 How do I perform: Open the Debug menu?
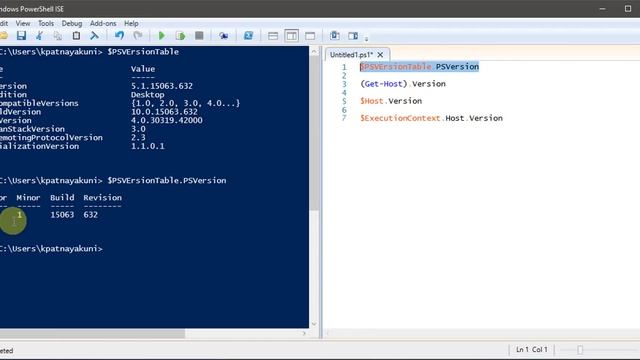click(x=72, y=23)
